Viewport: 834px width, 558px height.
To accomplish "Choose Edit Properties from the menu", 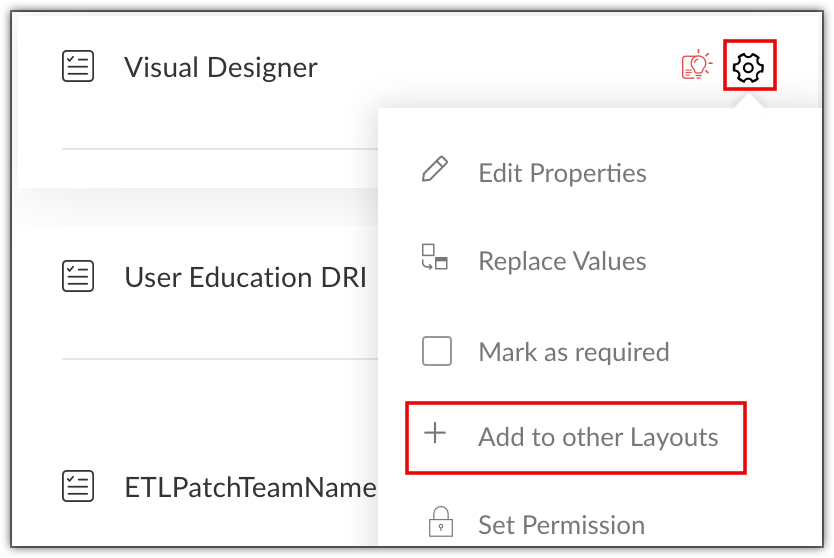I will [562, 173].
